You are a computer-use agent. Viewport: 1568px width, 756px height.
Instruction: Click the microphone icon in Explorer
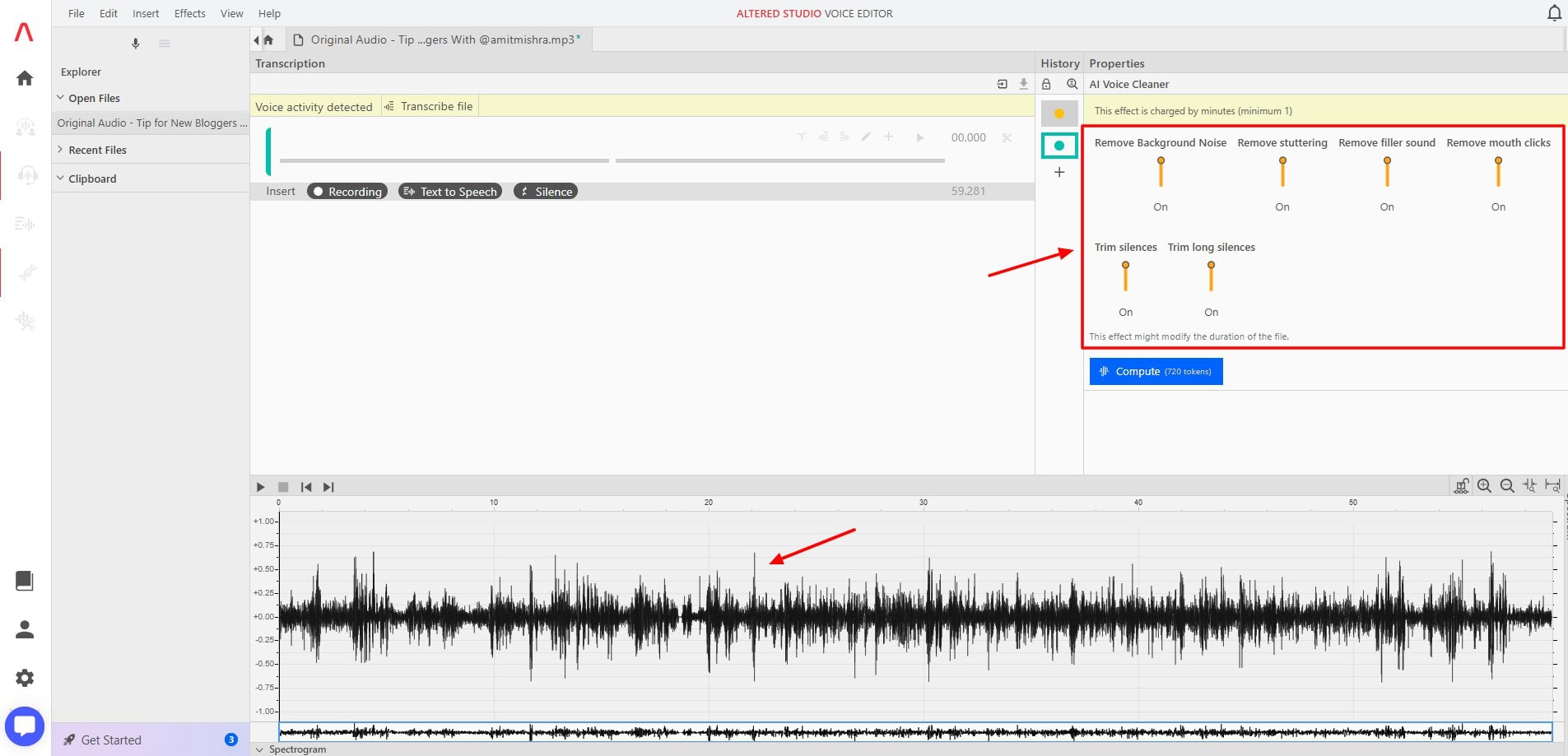point(136,44)
